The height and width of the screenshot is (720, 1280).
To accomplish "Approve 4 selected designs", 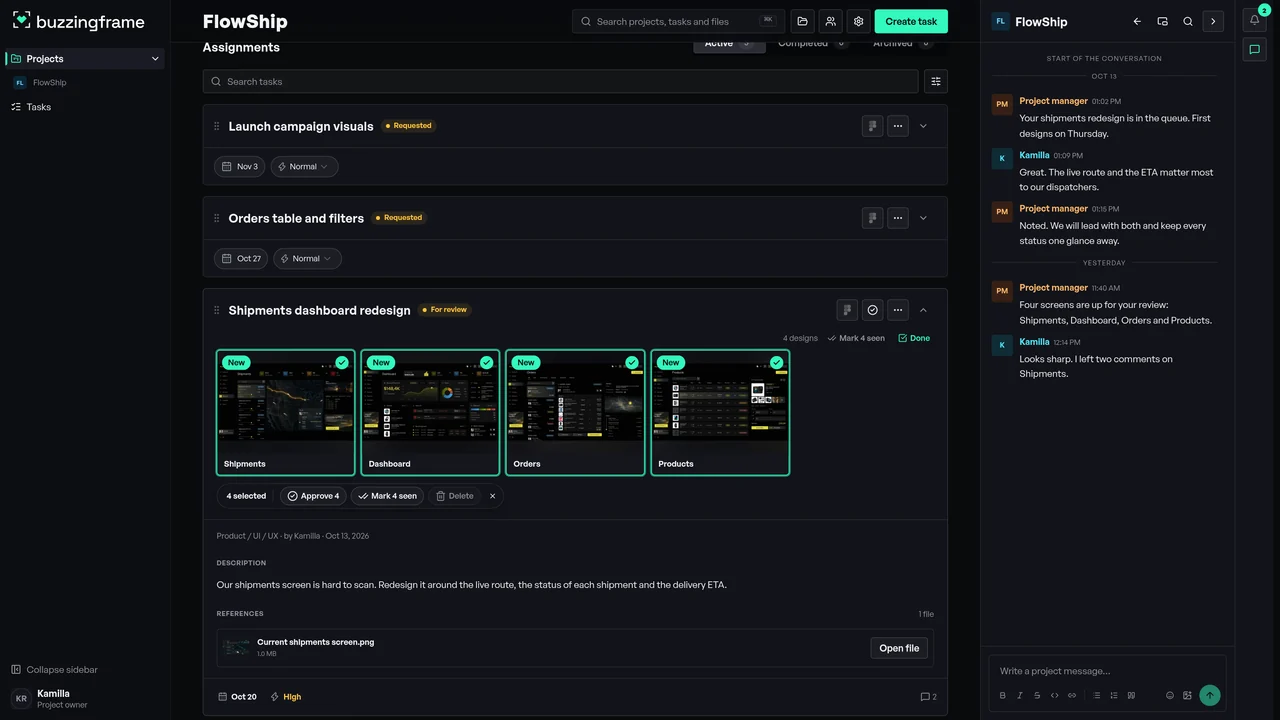I will 313,496.
